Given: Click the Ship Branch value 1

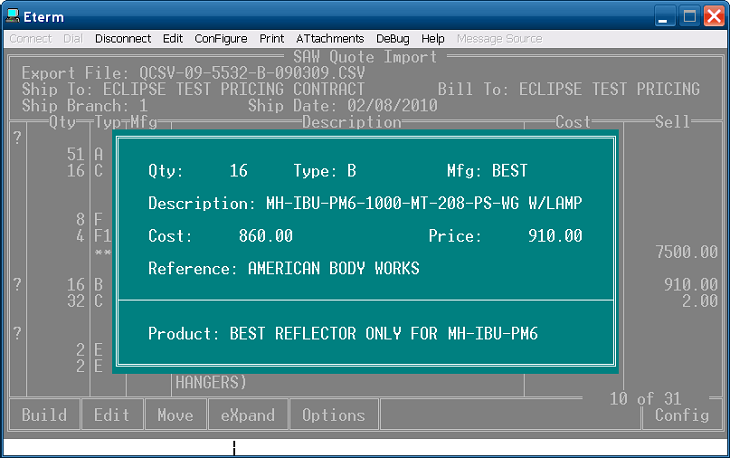Looking at the screenshot, I should 143,105.
